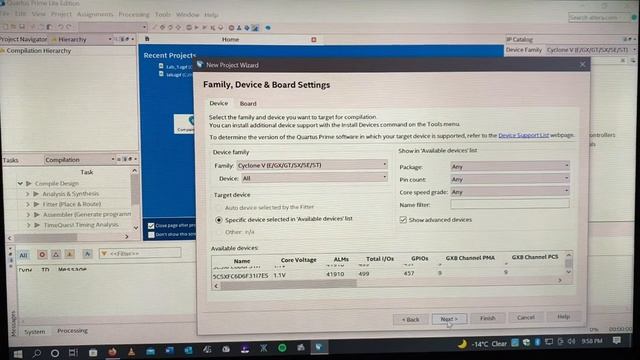
Task: Click the Finish button in the wizard
Action: coord(487,318)
